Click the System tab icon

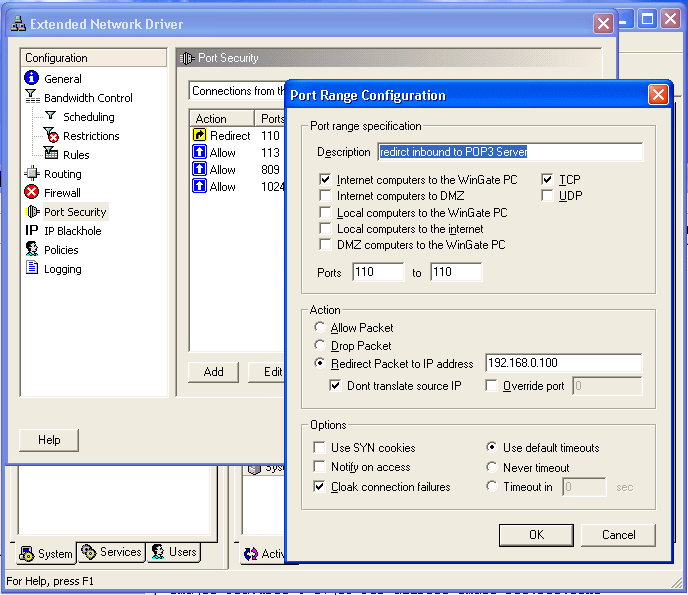pos(27,554)
